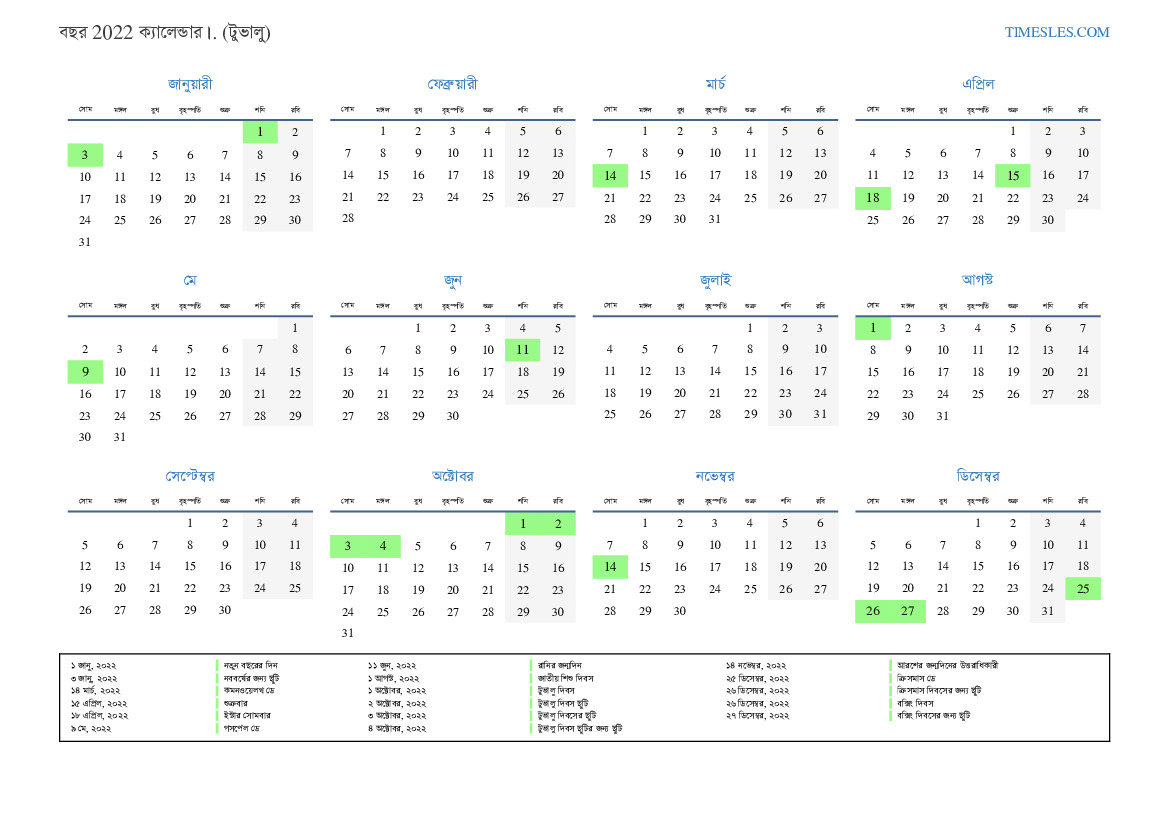This screenshot has width=1169, height=827.
Task: Select the ফেব্রুয়ারী month title
Action: point(452,84)
